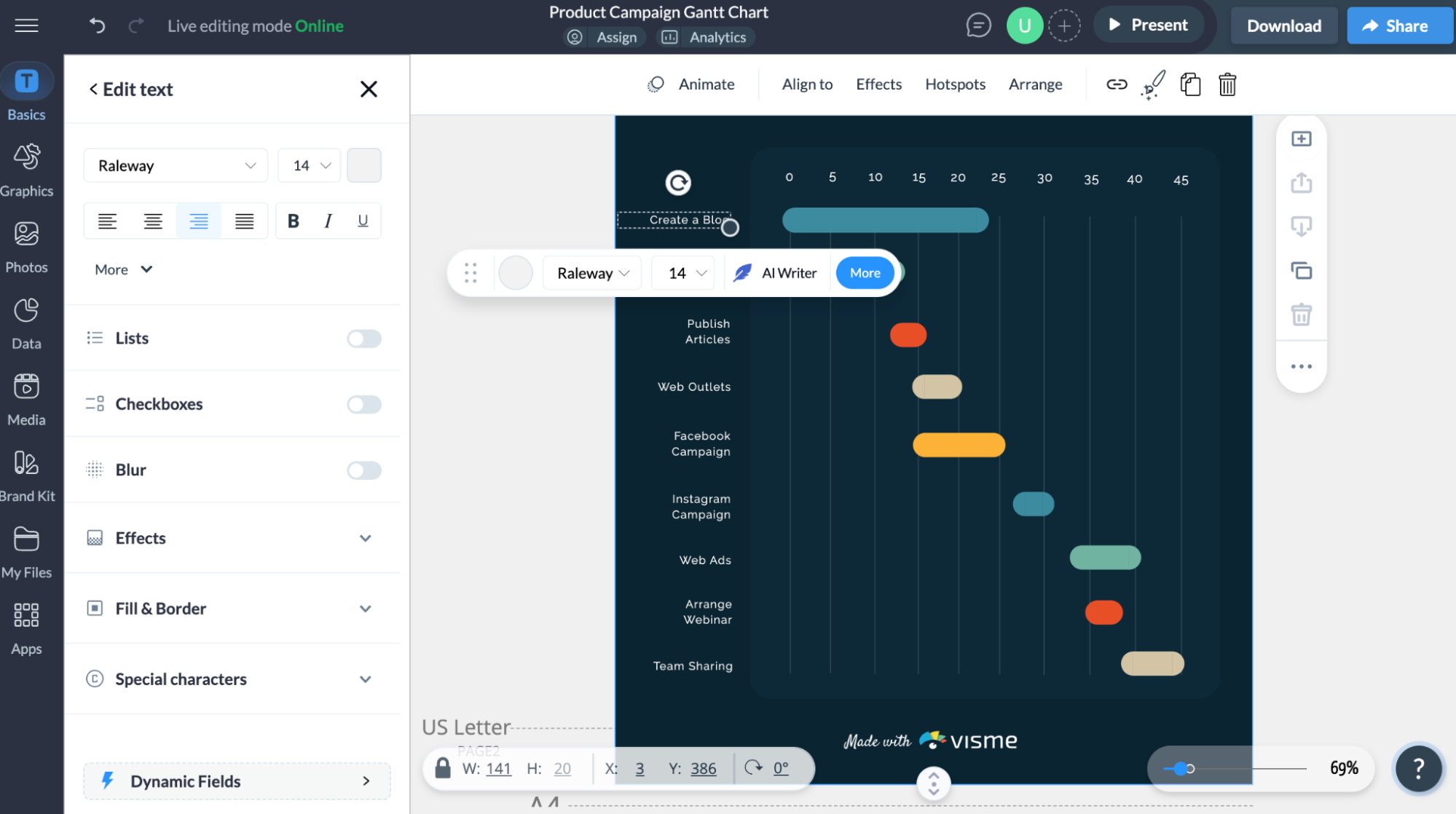
Task: Open Dynamic Fields
Action: (235, 781)
